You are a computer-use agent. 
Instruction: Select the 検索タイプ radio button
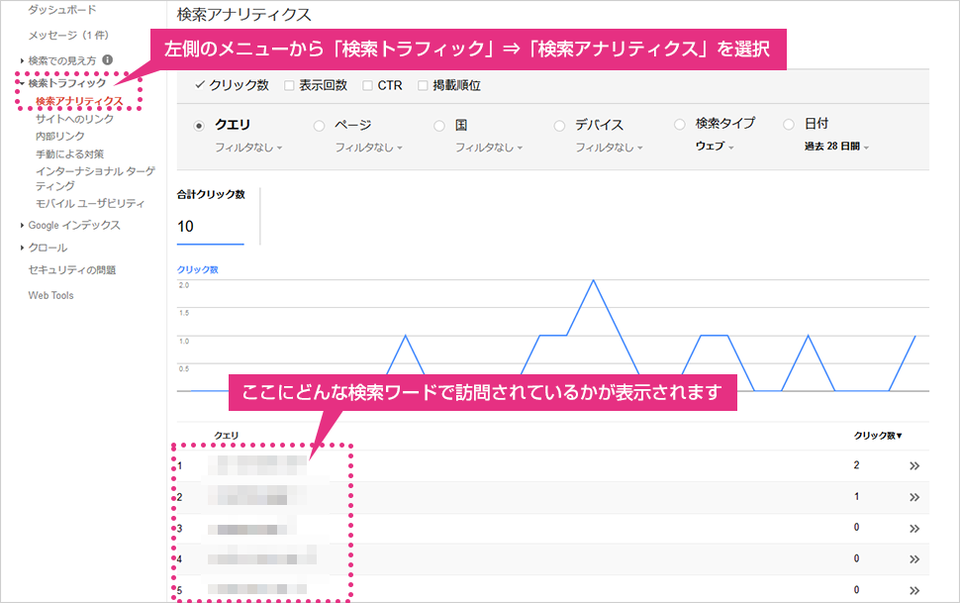(679, 124)
